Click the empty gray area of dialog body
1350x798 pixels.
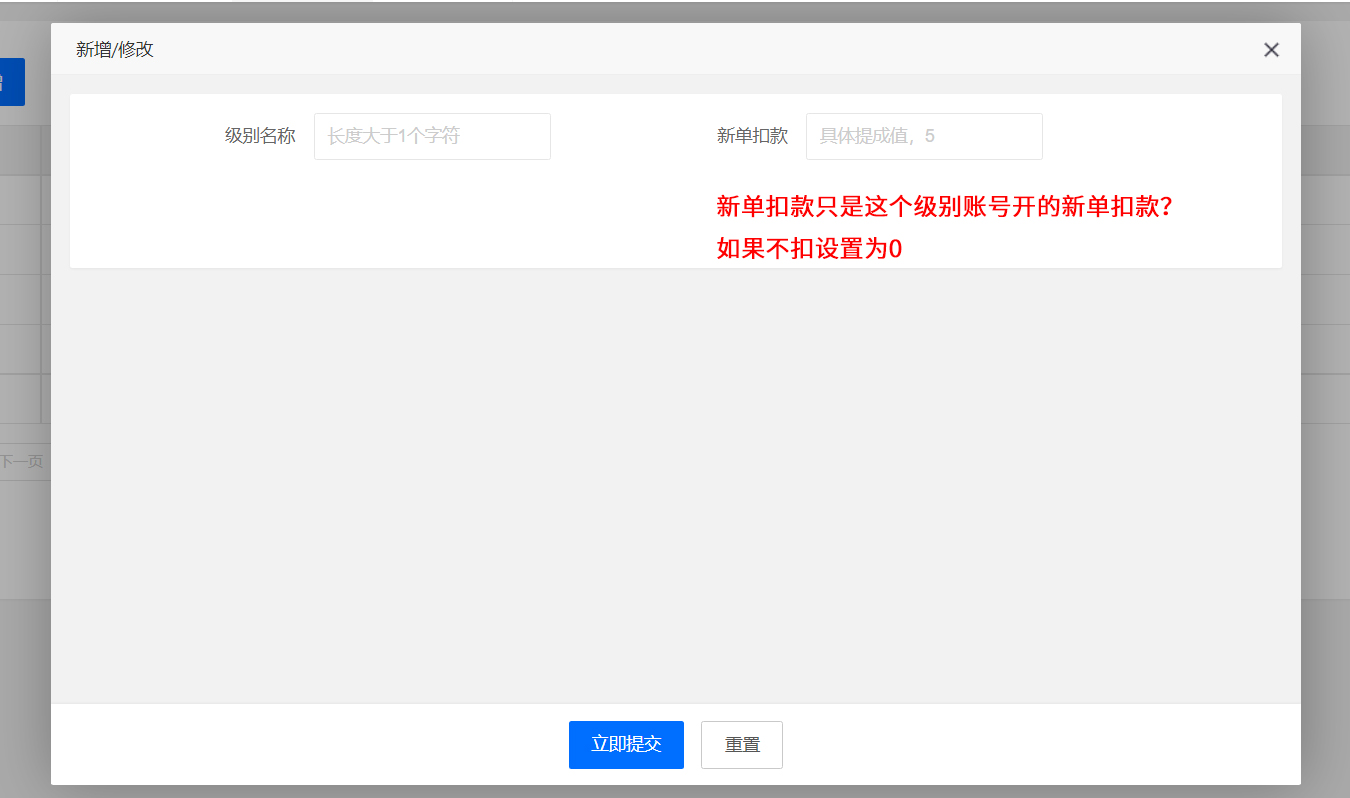click(x=676, y=480)
